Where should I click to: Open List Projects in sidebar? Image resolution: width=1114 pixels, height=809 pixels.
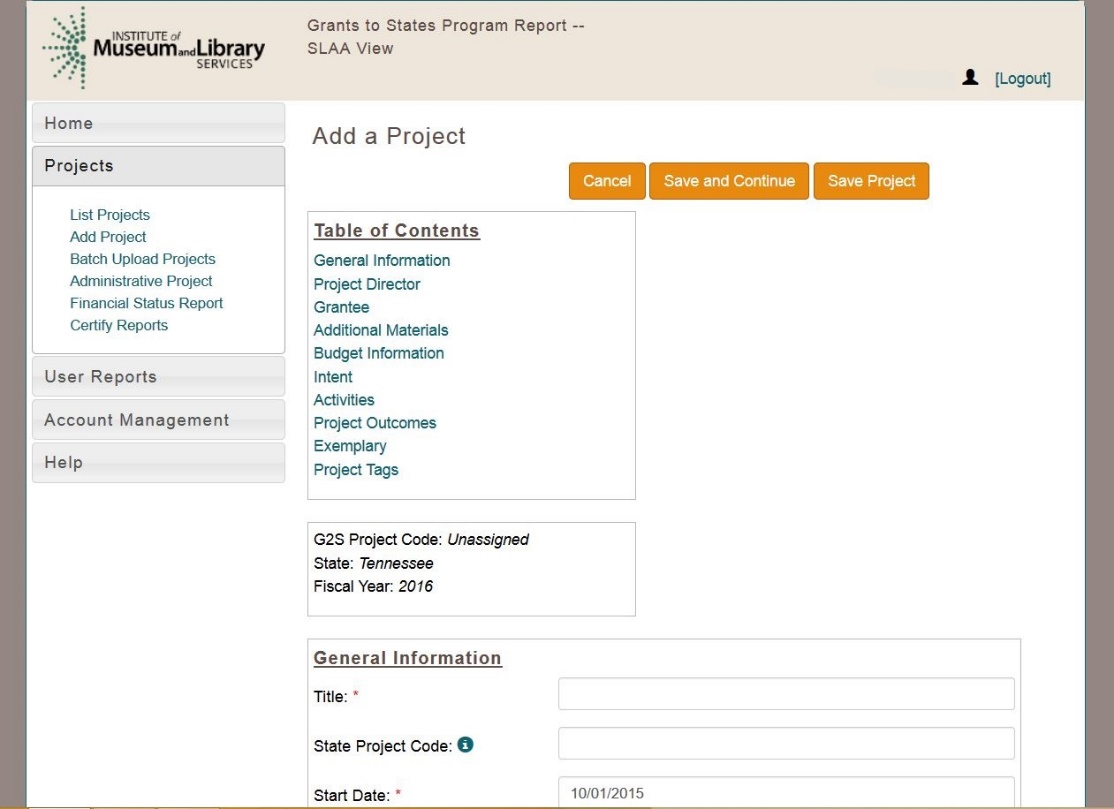(x=110, y=215)
